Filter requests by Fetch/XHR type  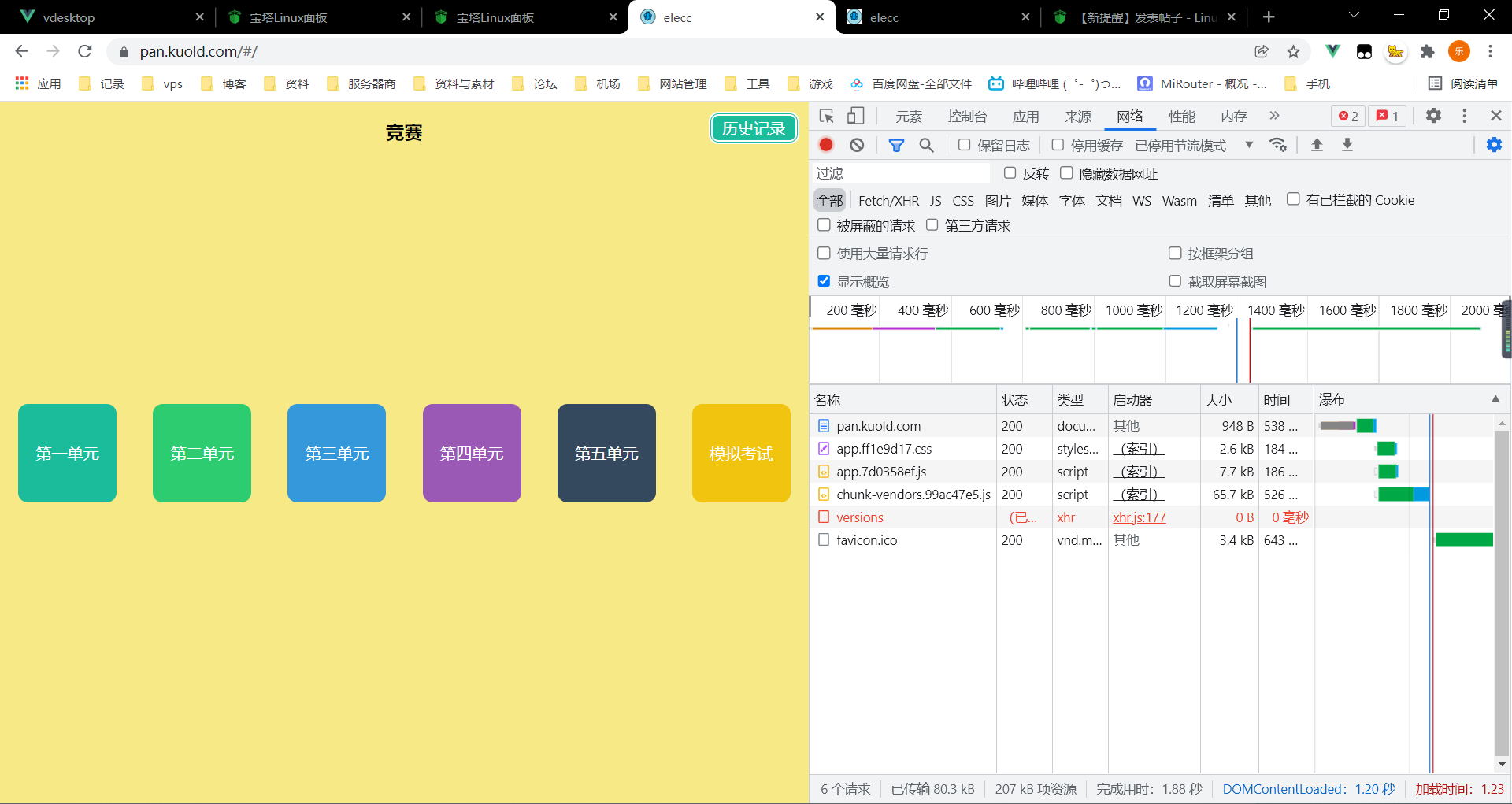click(888, 201)
